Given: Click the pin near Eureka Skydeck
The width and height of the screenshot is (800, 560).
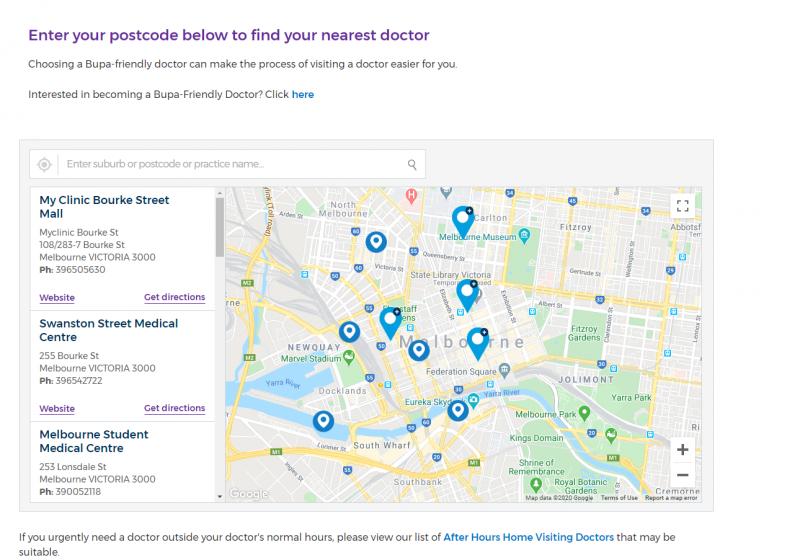Looking at the screenshot, I should (458, 410).
